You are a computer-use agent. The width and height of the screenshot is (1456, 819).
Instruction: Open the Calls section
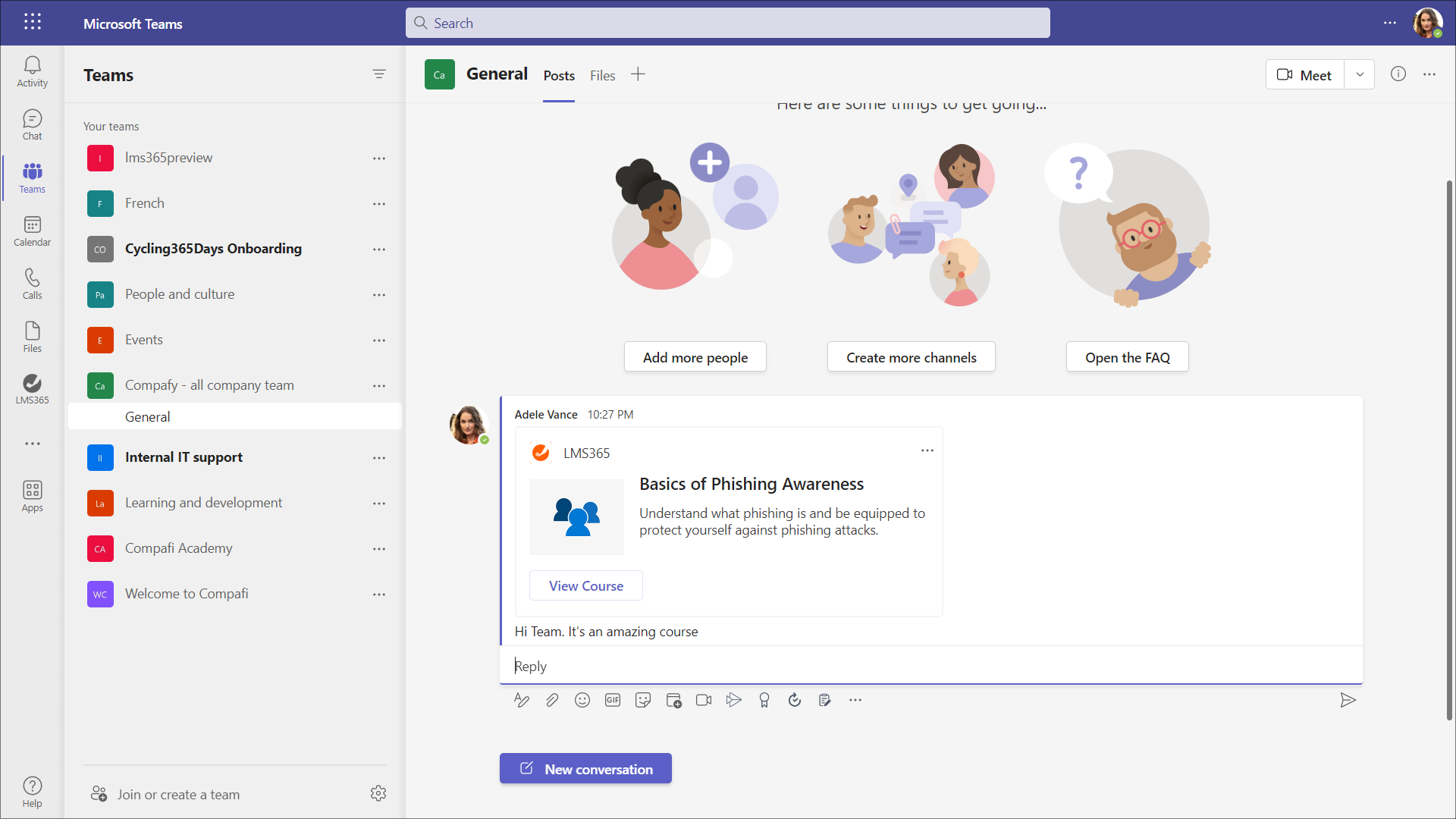click(32, 284)
